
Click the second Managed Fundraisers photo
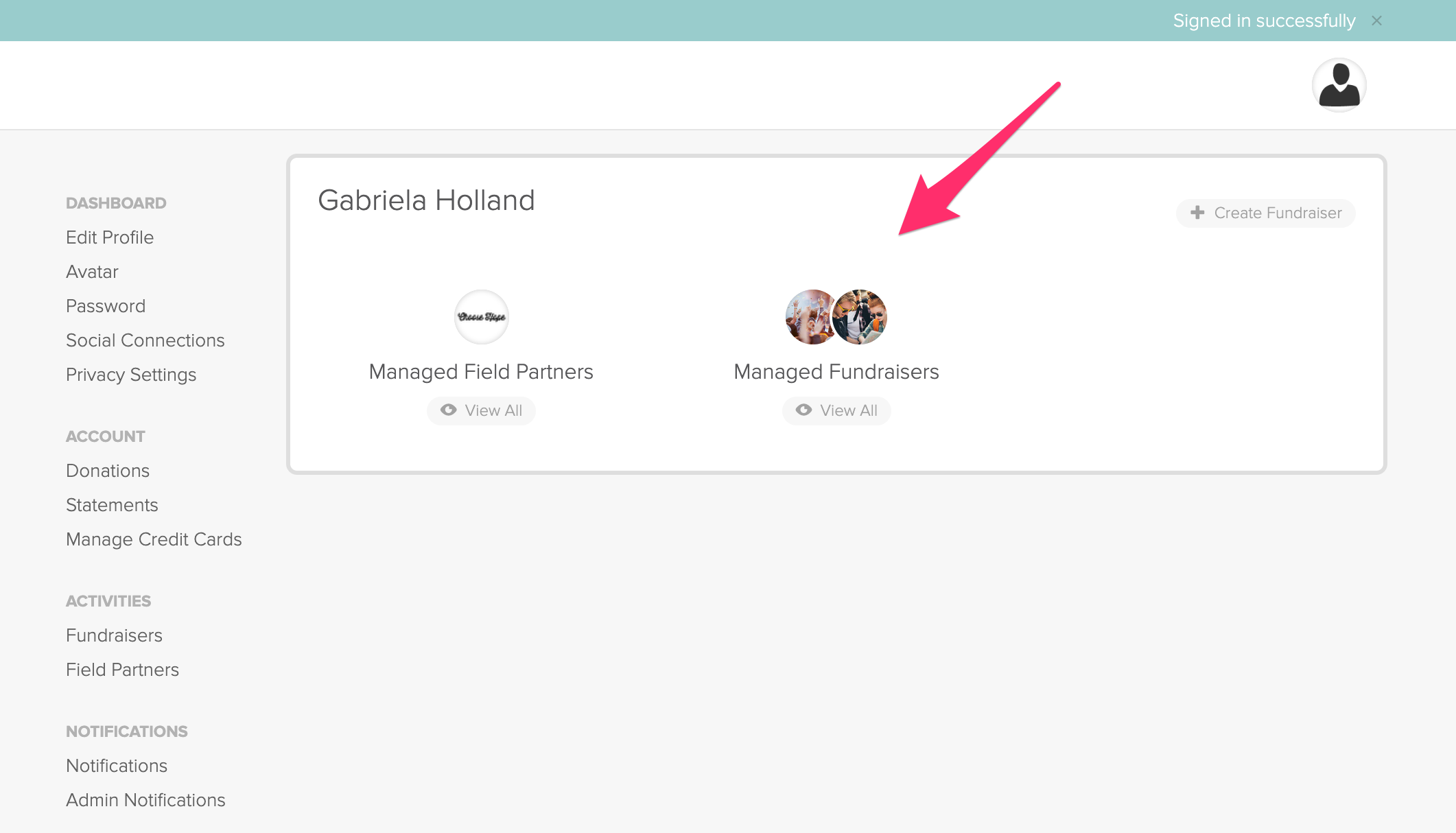[860, 317]
